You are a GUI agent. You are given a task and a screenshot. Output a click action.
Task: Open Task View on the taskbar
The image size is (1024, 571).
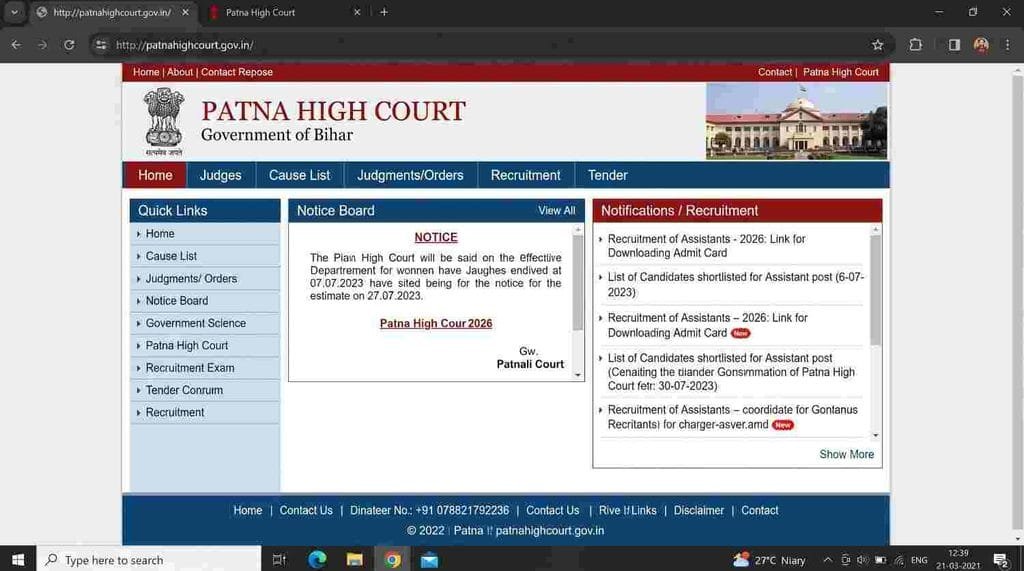(x=279, y=560)
